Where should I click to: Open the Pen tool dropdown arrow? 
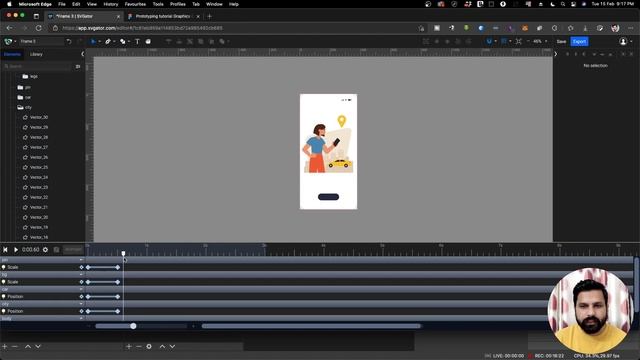(x=114, y=41)
